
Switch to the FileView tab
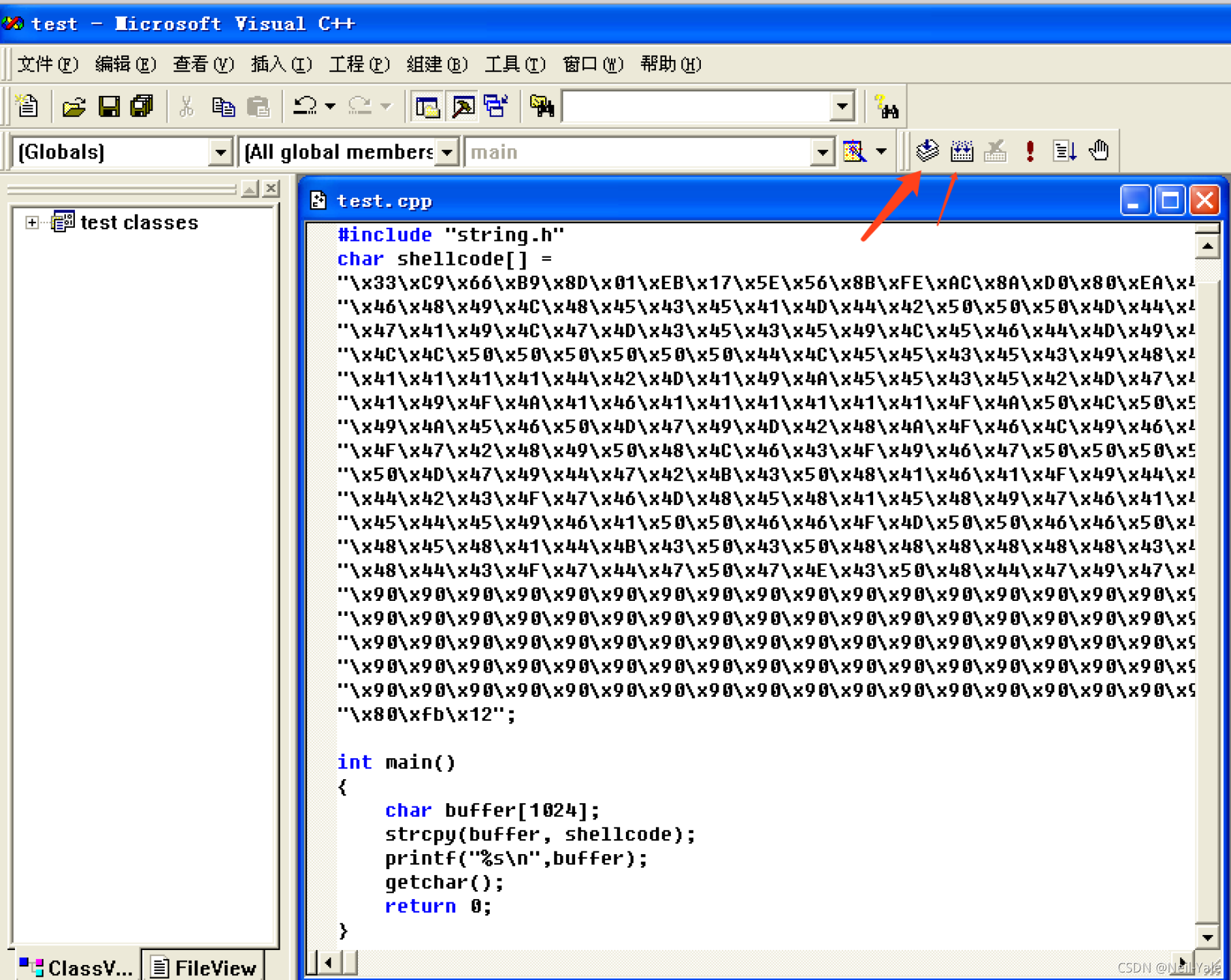(203, 967)
